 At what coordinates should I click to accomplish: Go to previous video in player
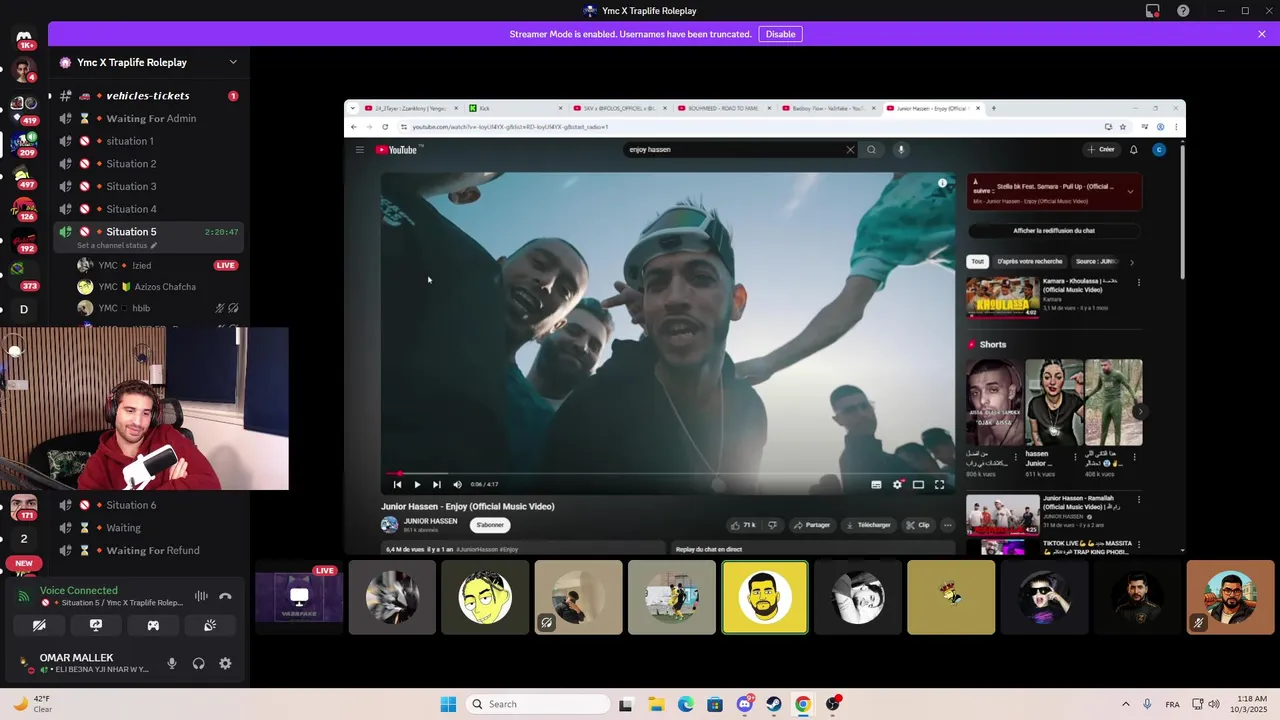(x=397, y=485)
